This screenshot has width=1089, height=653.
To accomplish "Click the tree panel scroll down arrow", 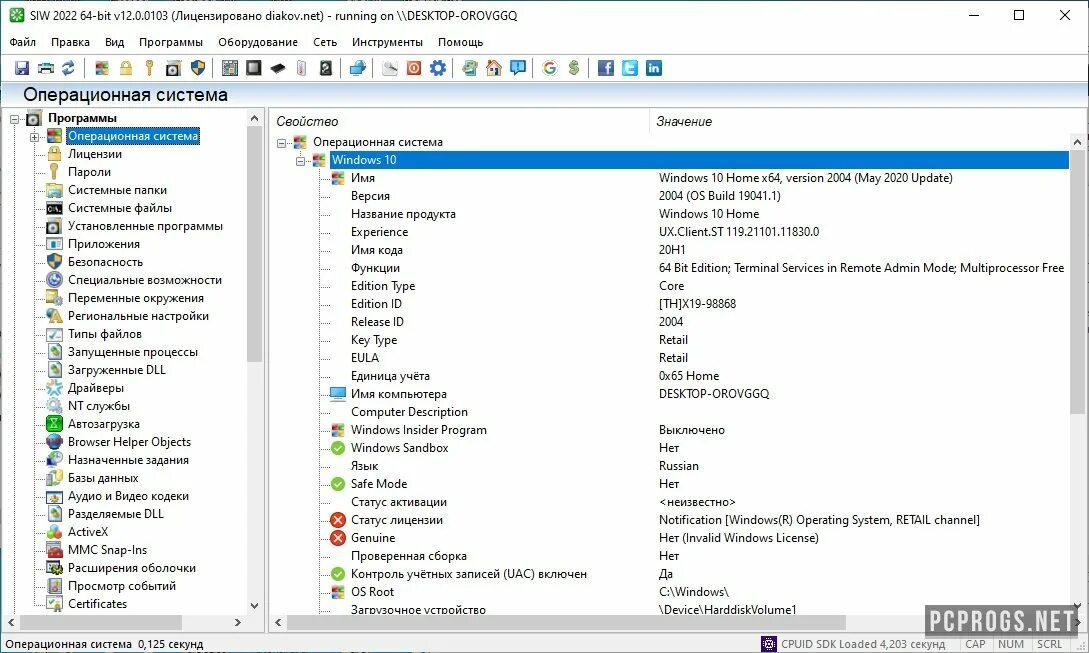I will [254, 606].
